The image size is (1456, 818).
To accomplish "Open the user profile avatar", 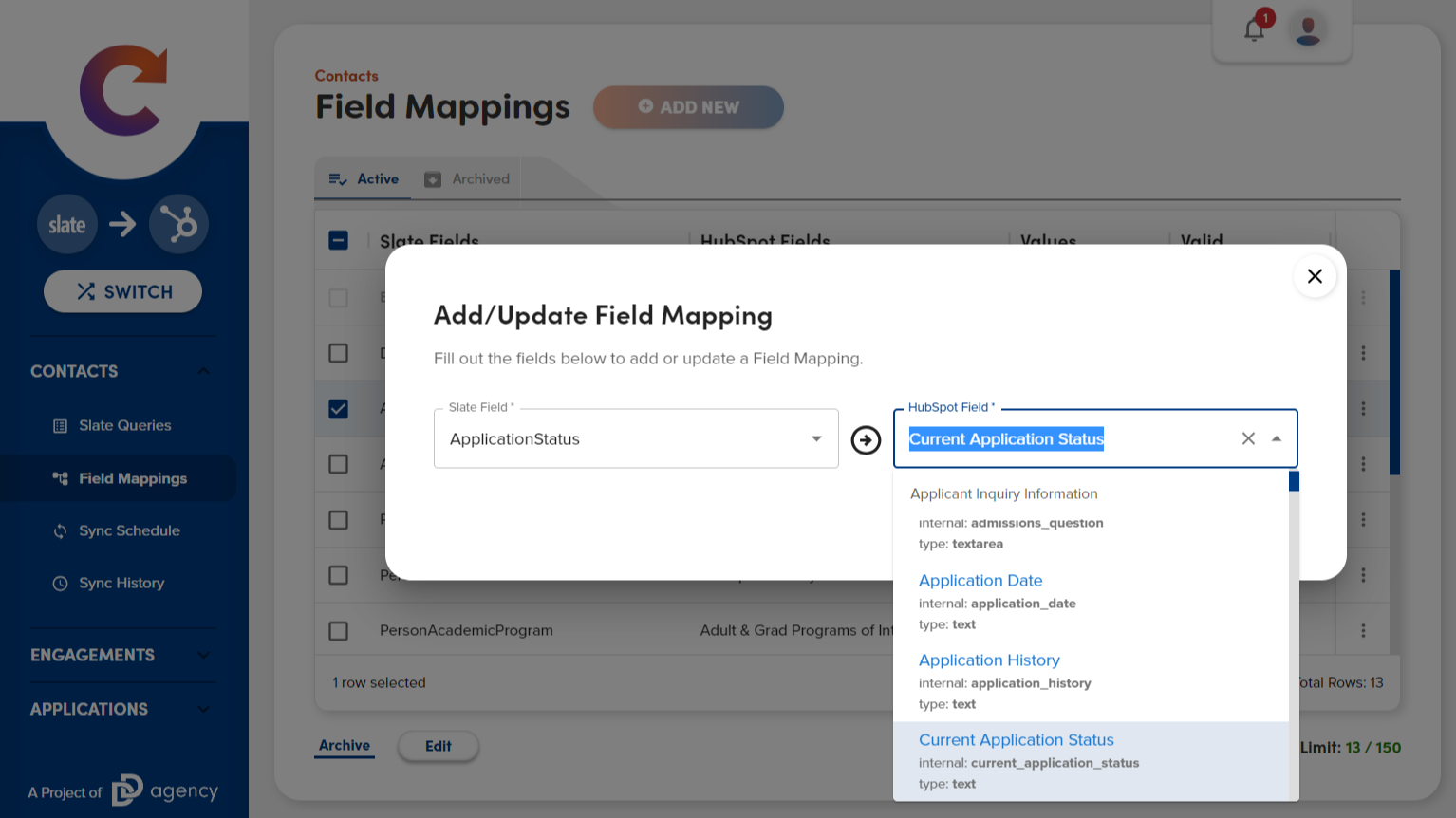I will (x=1308, y=30).
